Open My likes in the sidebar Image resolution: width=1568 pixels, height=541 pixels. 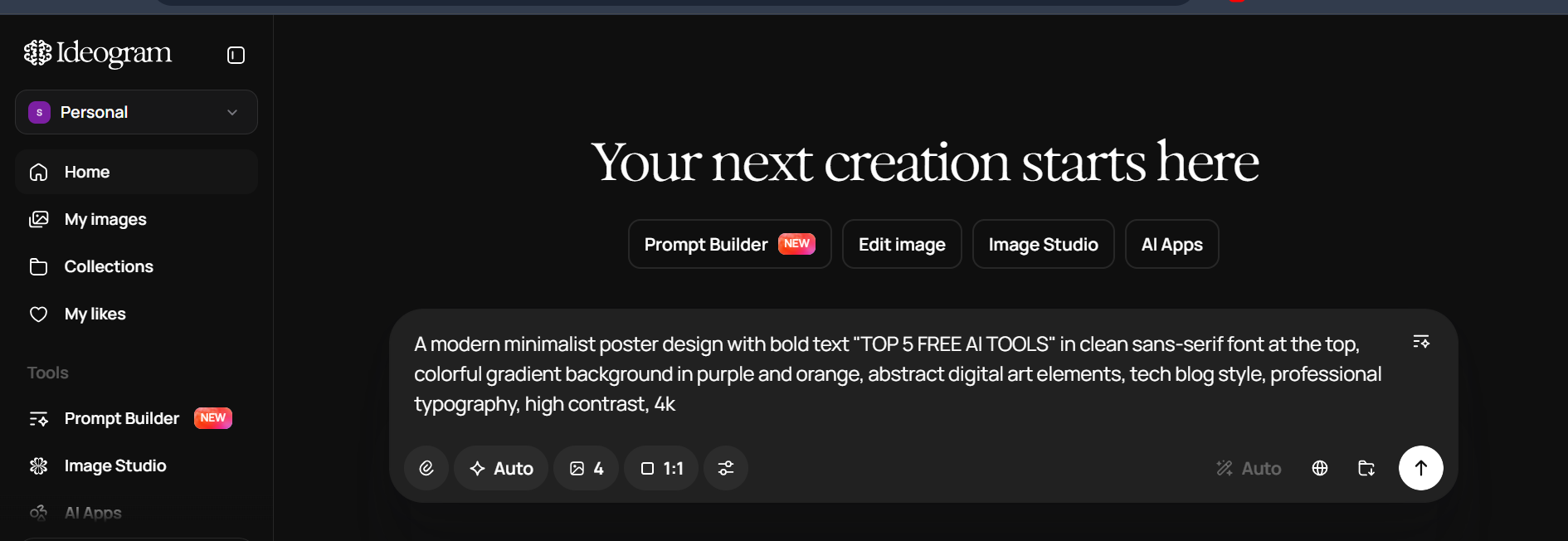[x=136, y=314]
